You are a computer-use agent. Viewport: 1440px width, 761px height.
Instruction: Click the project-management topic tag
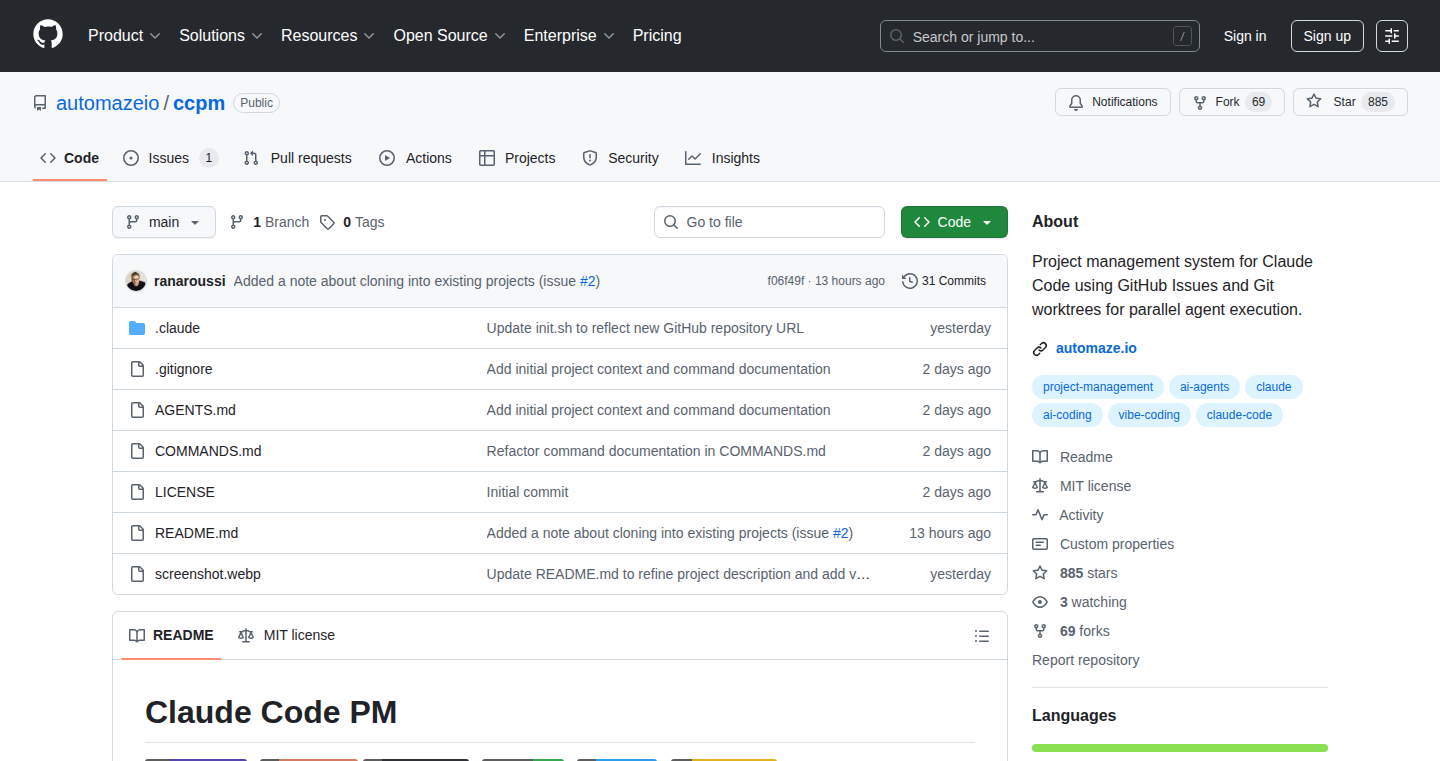(1098, 387)
